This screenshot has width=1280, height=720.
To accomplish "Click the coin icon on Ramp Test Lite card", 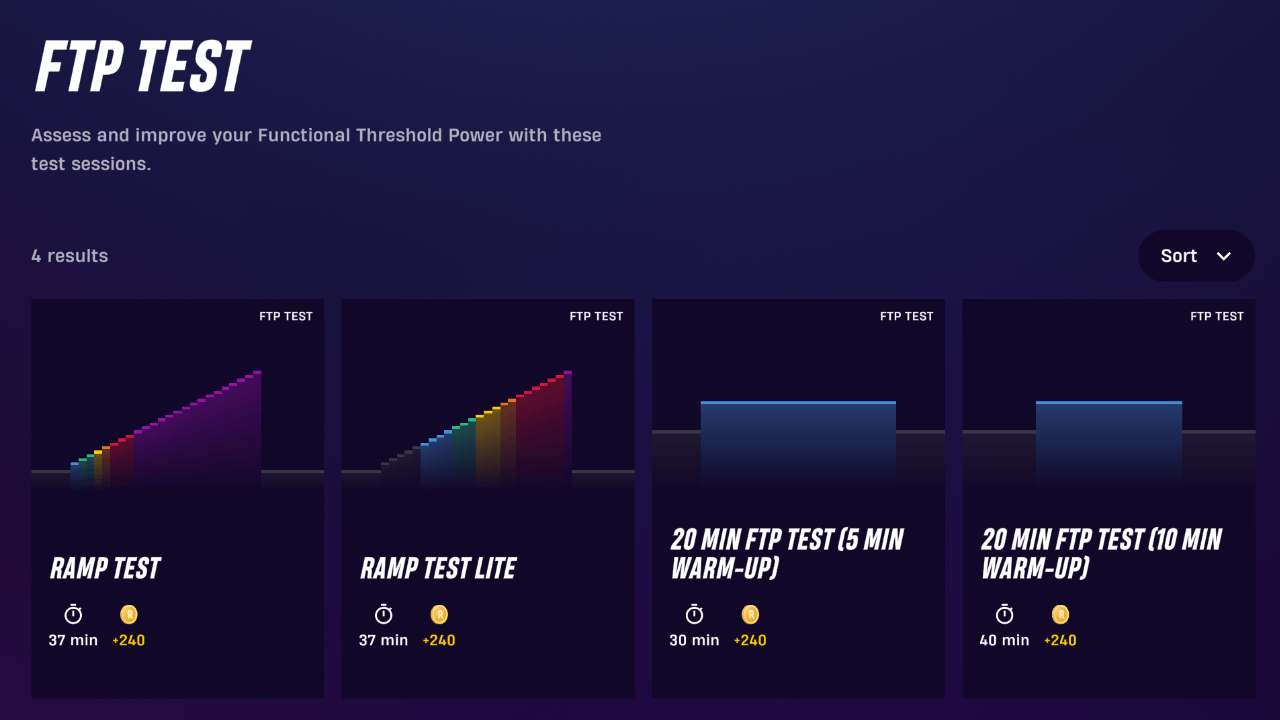I will [438, 614].
